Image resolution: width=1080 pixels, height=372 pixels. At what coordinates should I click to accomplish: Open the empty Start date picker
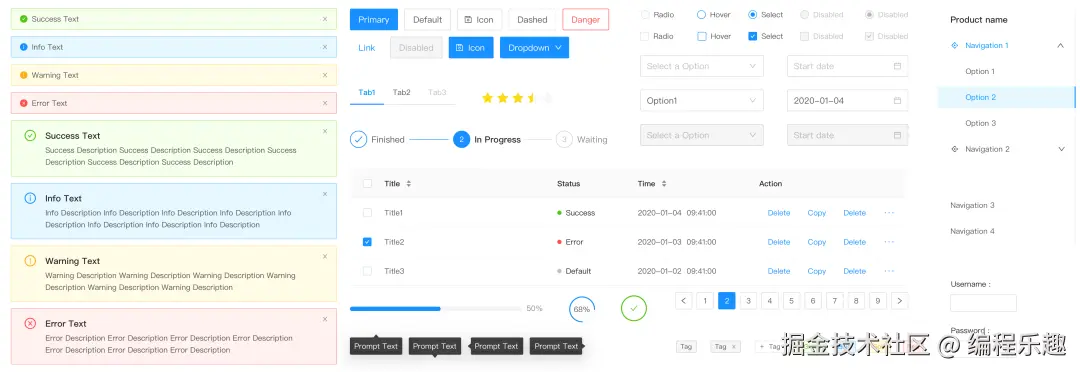coord(847,66)
